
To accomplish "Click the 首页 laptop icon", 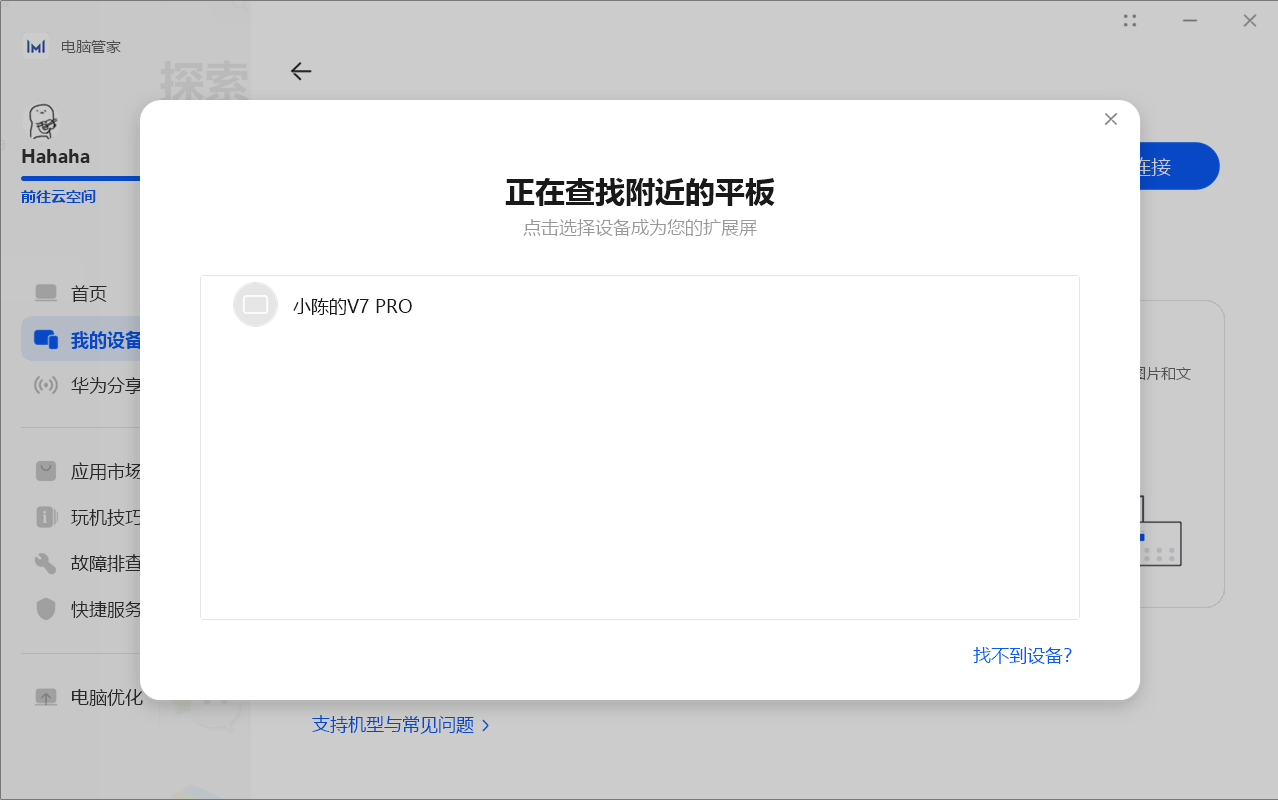I will [x=46, y=293].
